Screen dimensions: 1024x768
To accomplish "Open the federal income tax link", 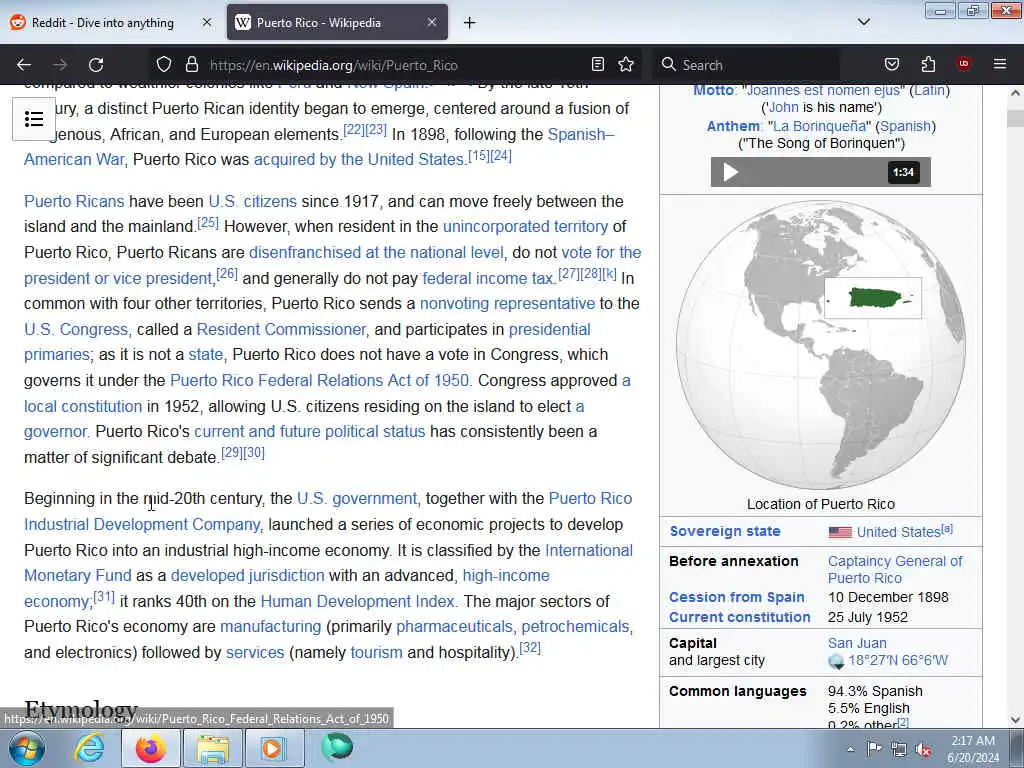I will [x=489, y=278].
